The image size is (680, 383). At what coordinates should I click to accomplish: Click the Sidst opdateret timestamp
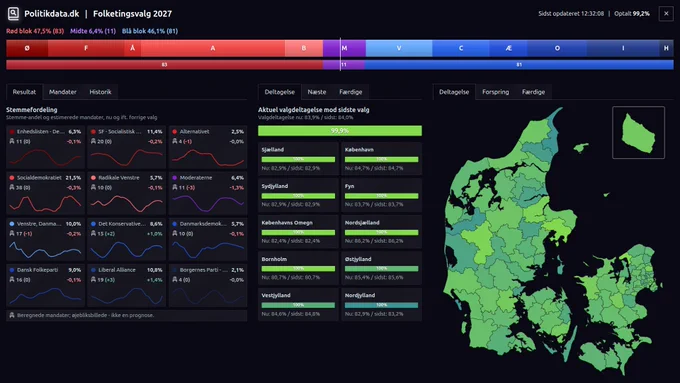[x=571, y=13]
